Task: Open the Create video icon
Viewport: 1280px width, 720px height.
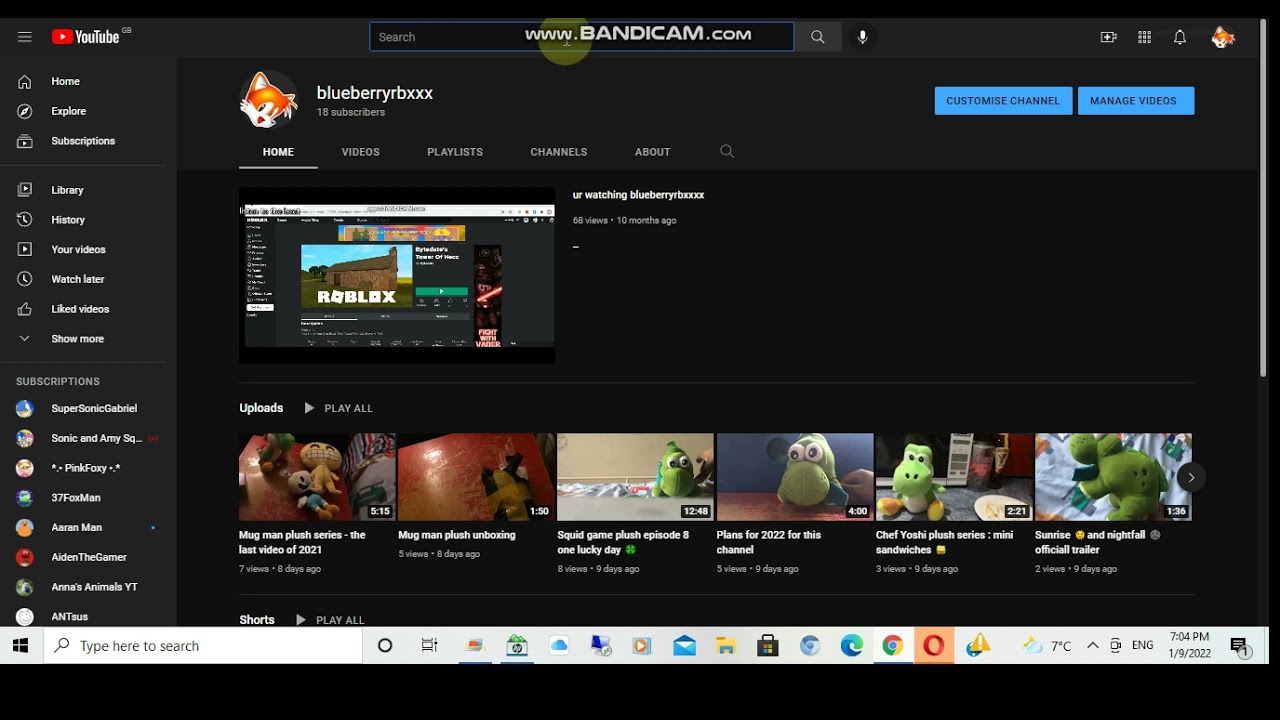Action: [1108, 37]
